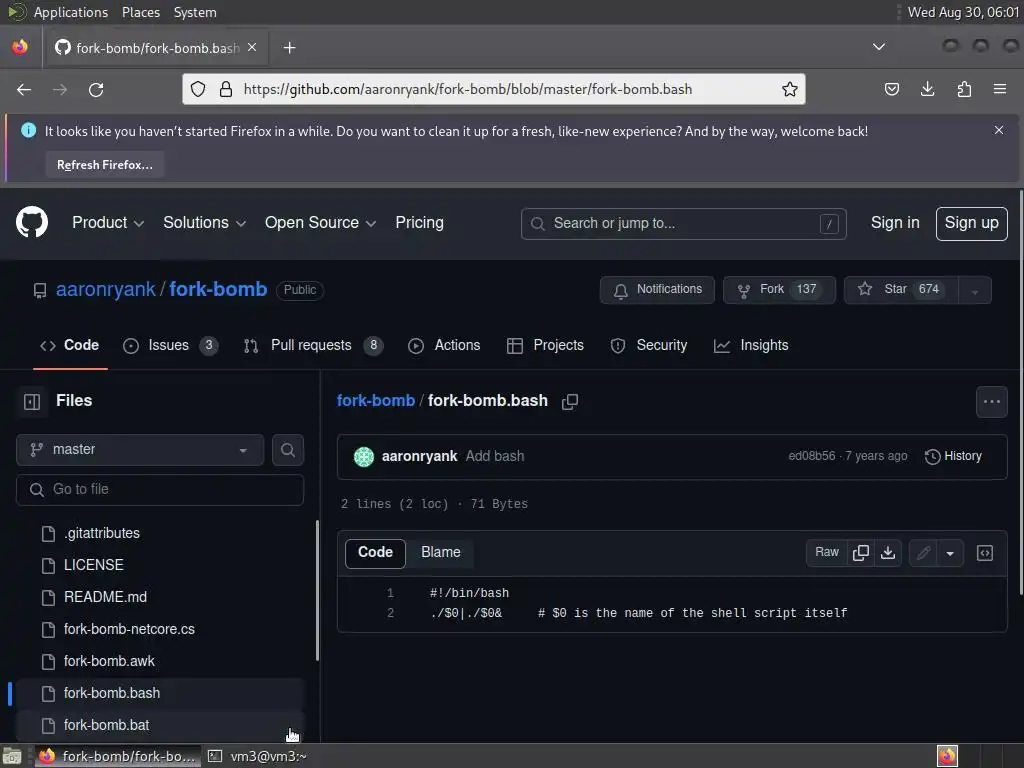Open the Firefox tracking protection shield icon
This screenshot has width=1024, height=768.
pyautogui.click(x=198, y=89)
